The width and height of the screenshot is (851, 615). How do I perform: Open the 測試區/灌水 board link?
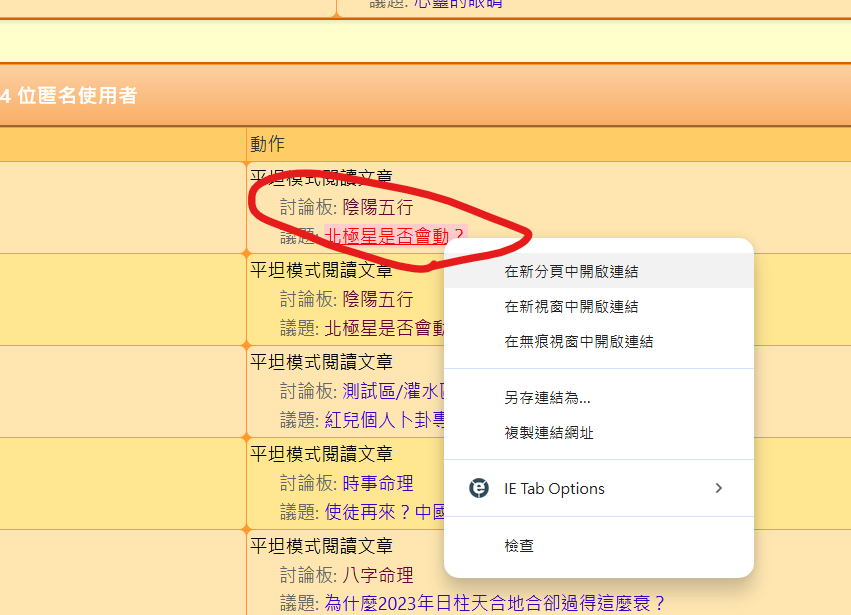392,391
